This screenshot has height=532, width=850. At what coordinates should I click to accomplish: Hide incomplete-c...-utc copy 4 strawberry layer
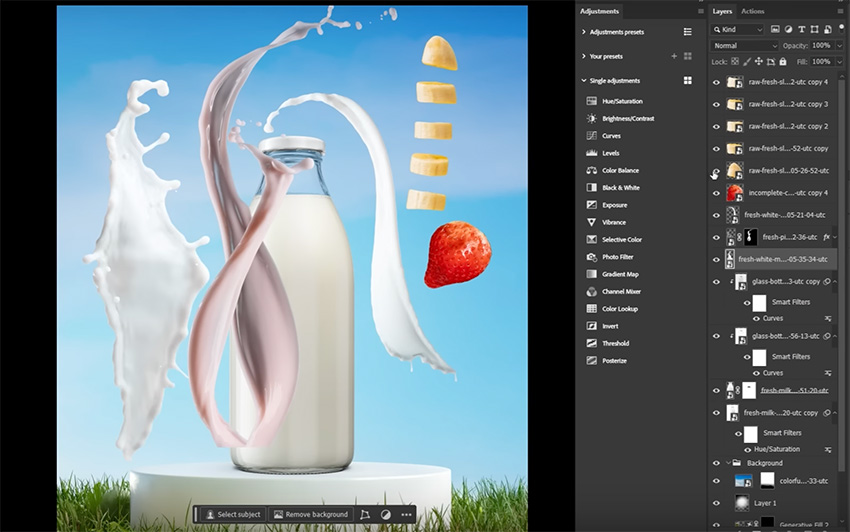click(716, 193)
